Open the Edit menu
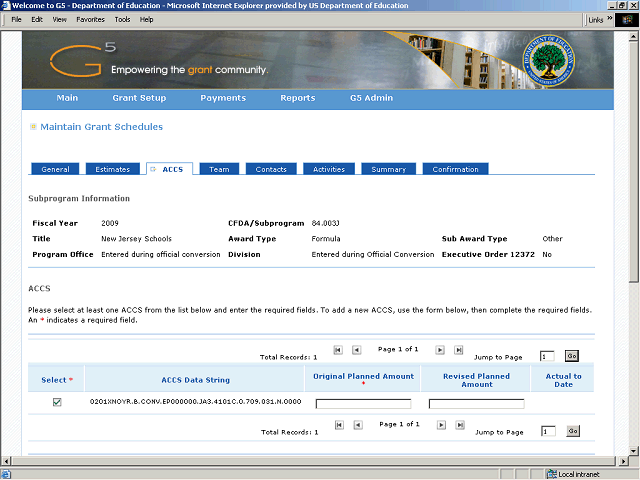 (x=37, y=19)
